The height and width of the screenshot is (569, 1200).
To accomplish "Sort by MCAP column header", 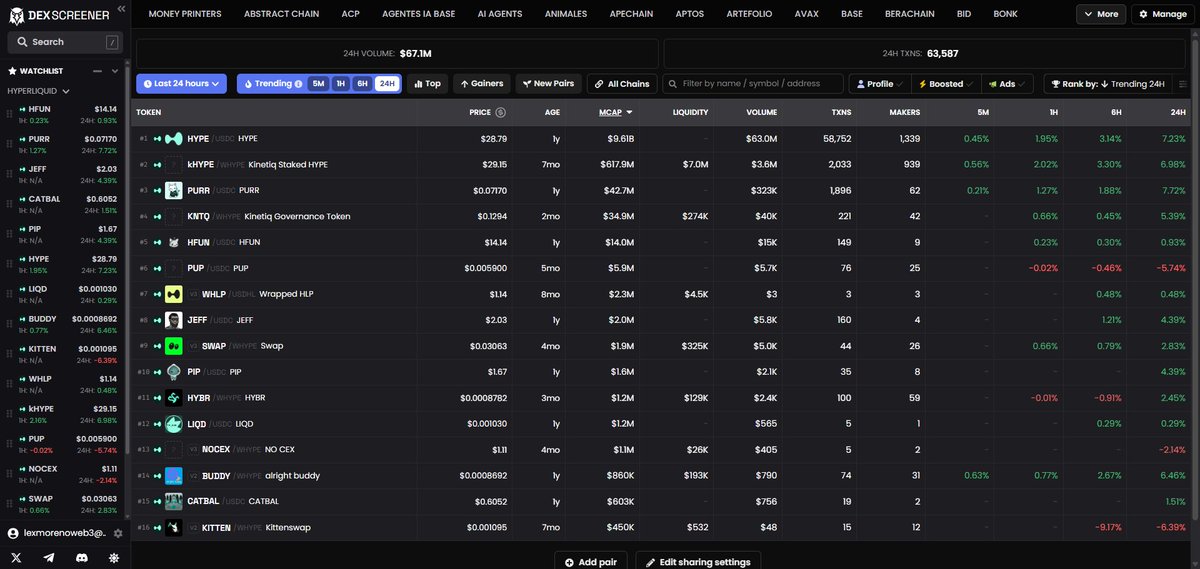I will point(616,112).
